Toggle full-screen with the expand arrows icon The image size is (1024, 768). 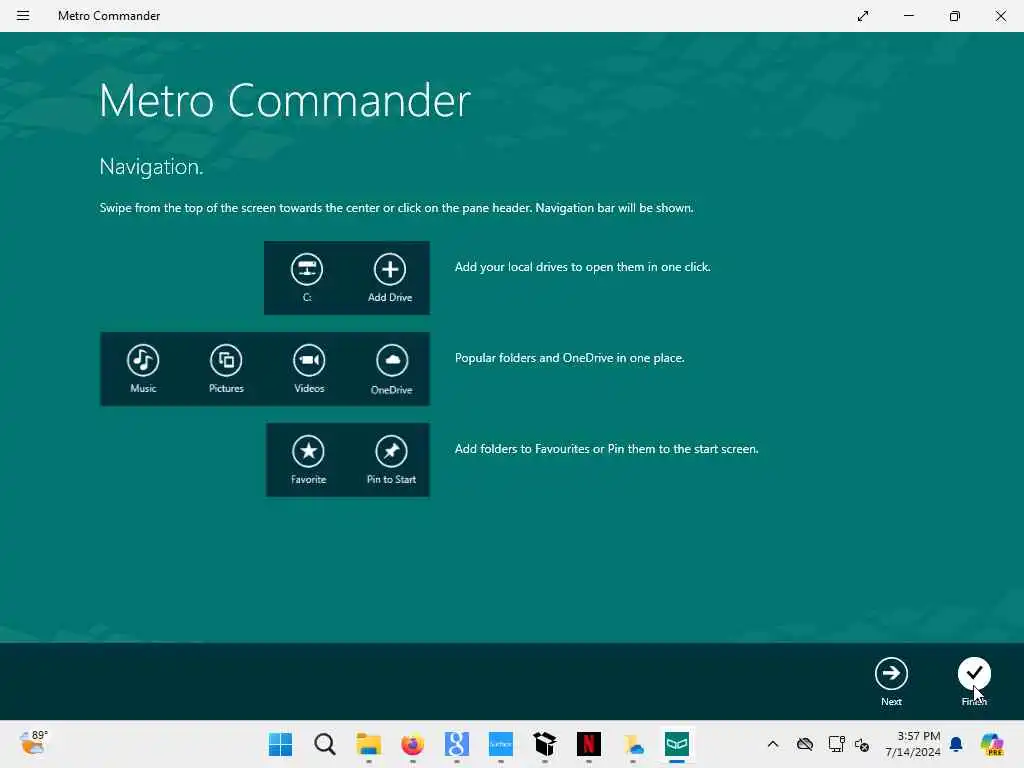863,16
